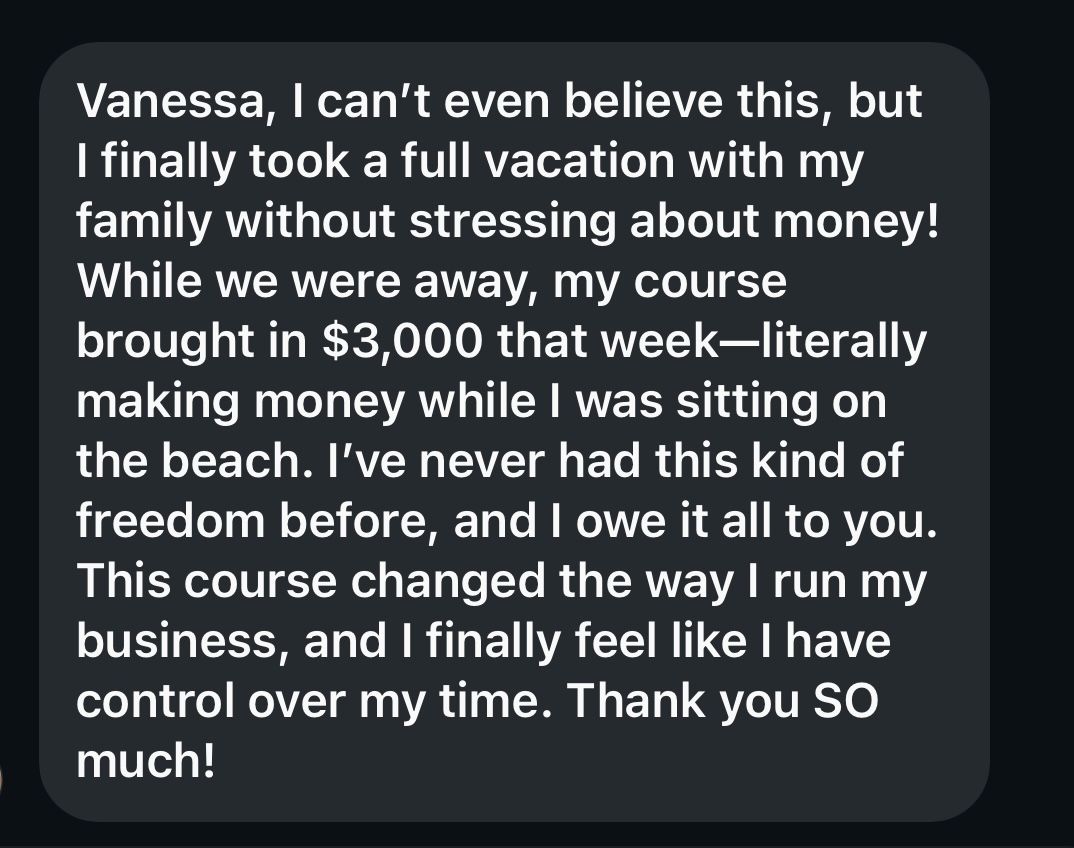The height and width of the screenshot is (848, 1074).
Task: Click the word "business," in the message
Action: [x=184, y=641]
